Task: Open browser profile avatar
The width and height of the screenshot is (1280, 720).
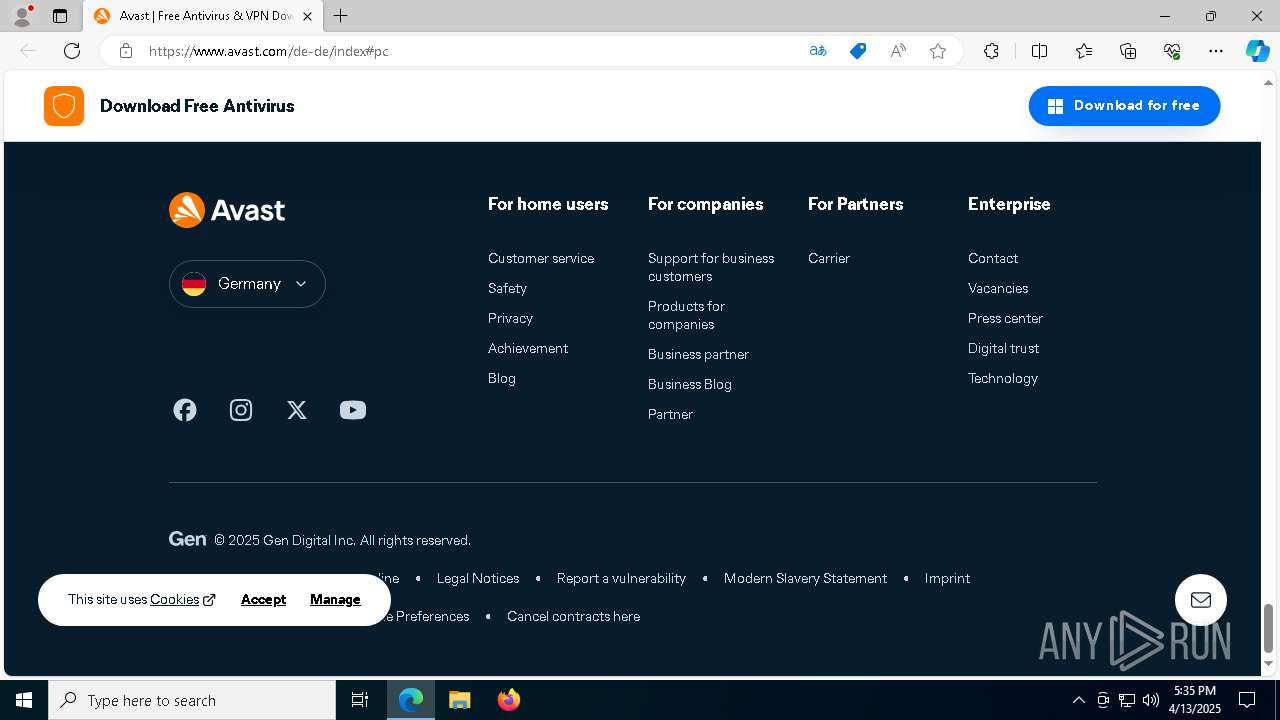Action: point(22,16)
